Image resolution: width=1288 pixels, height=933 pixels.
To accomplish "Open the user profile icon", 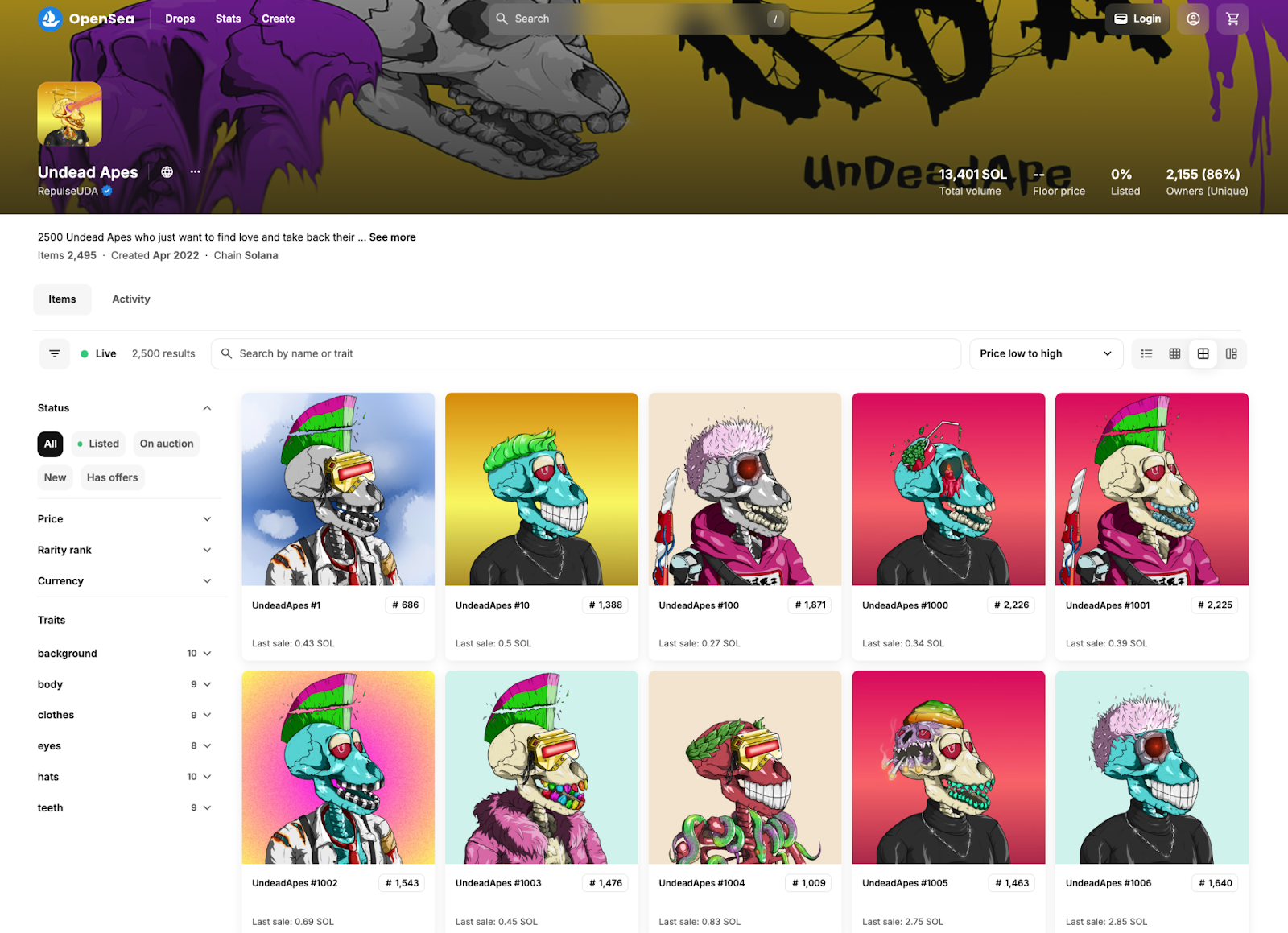I will pyautogui.click(x=1193, y=19).
